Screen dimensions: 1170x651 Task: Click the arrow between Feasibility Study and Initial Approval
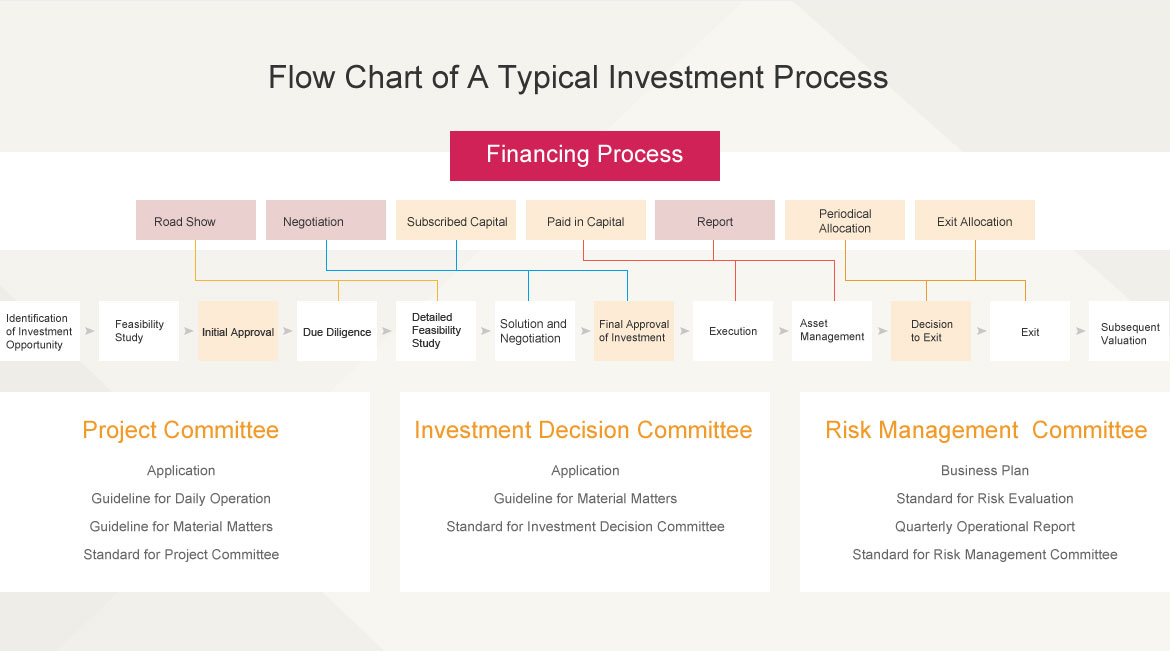(x=188, y=330)
